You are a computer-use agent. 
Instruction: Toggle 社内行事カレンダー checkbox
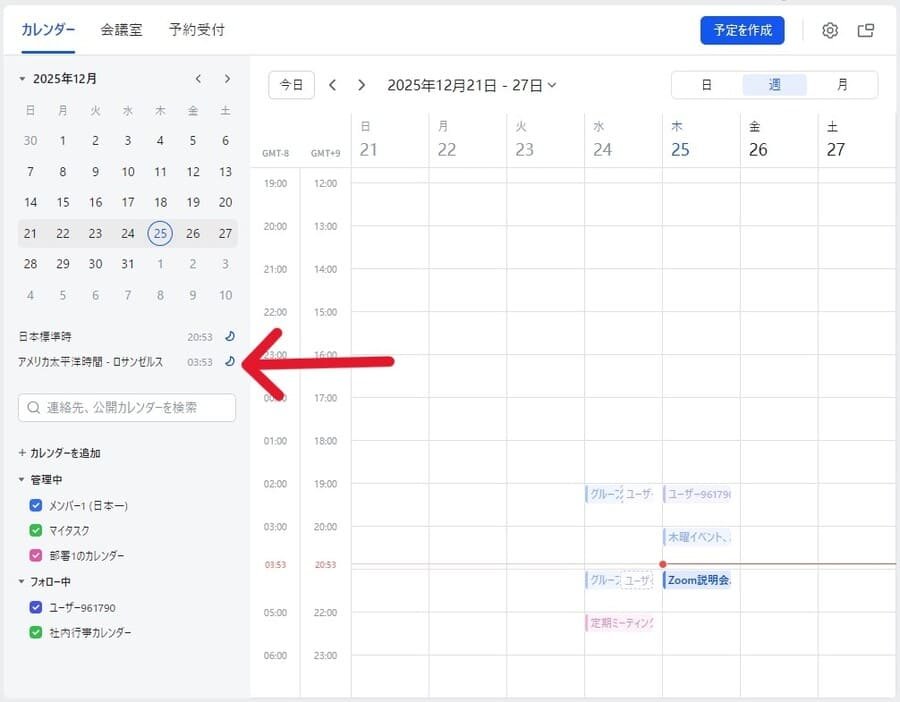point(36,632)
